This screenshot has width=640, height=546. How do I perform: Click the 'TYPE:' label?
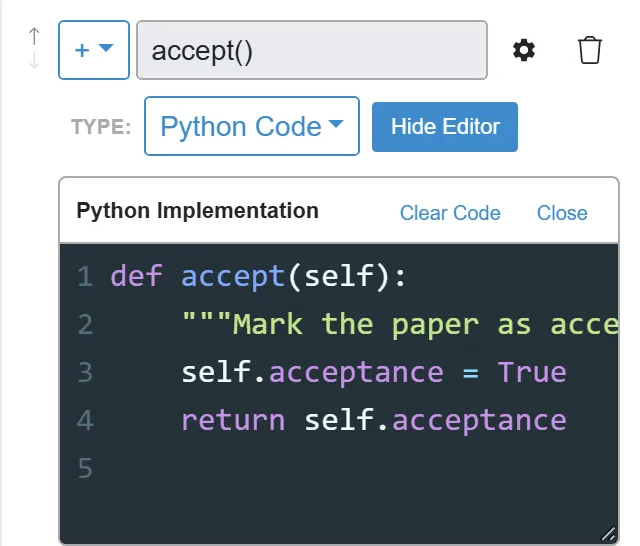[x=101, y=127]
